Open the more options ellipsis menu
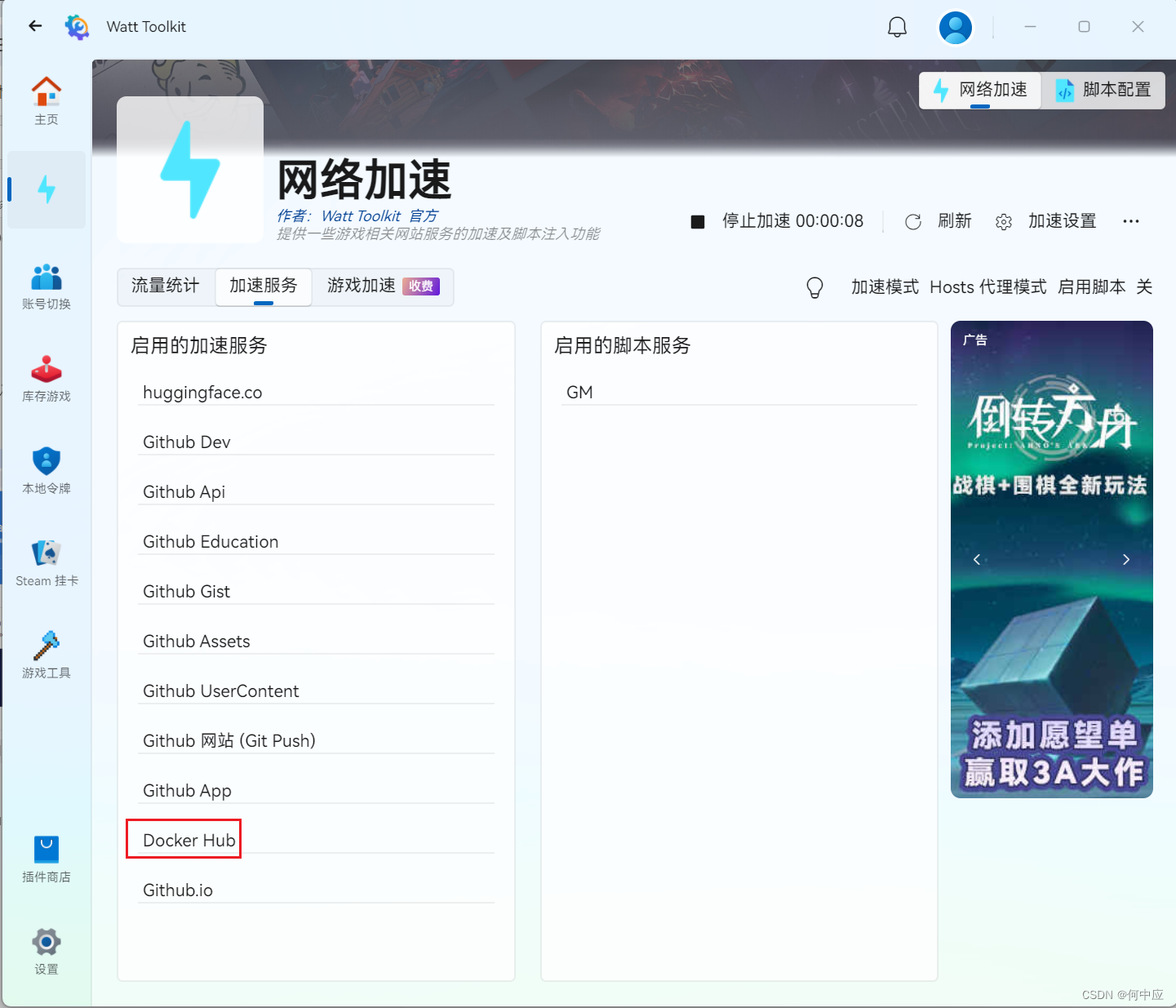 [1131, 221]
